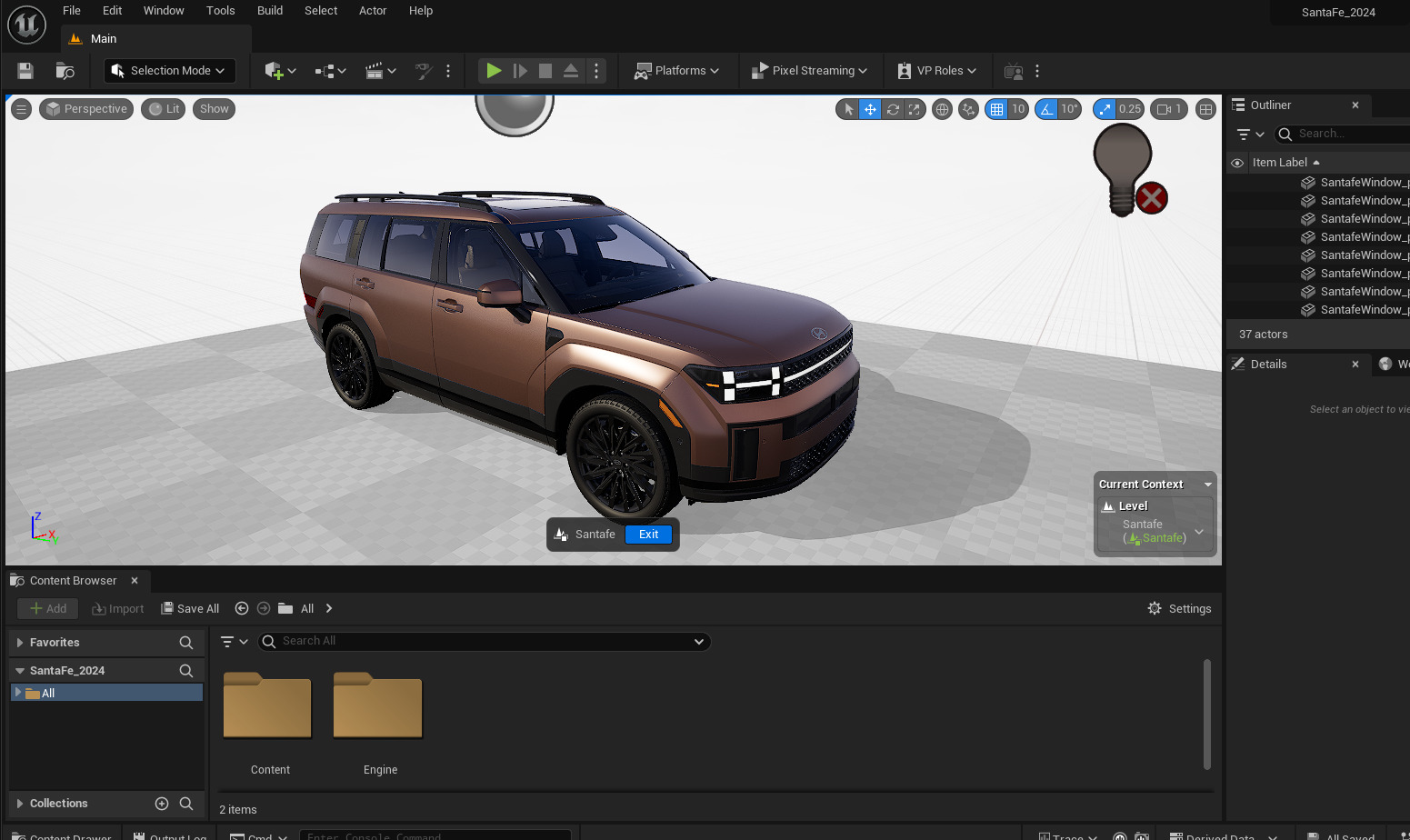Click the Play button in toolbar
This screenshot has width=1410, height=840.
pyautogui.click(x=494, y=71)
